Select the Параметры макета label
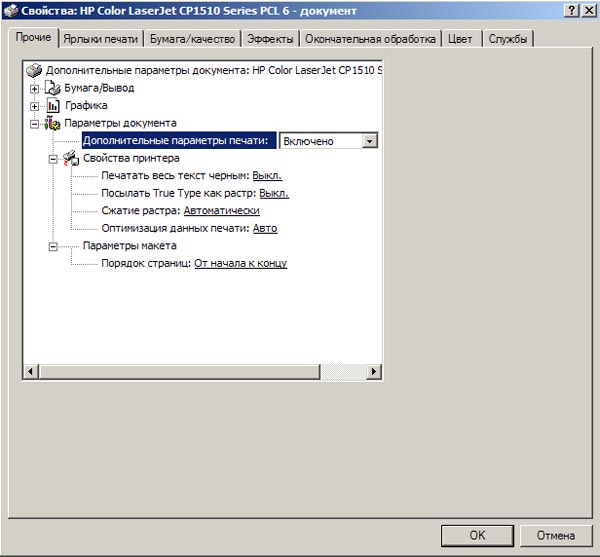Screen dimensions: 600x557 (129, 246)
